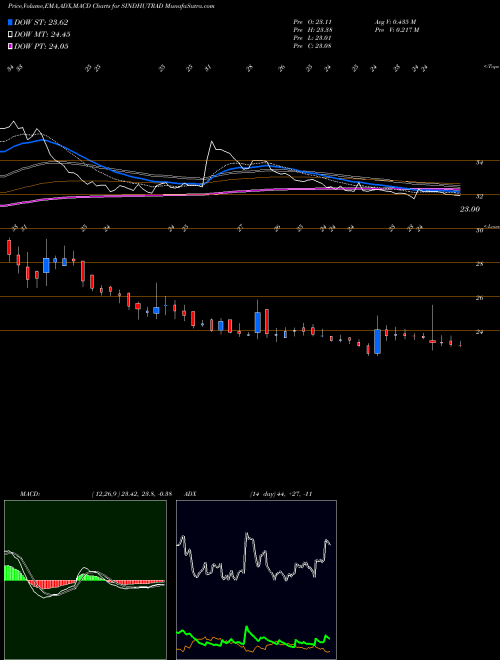Select the 'DOW MT: 24.45' legend label
Viewport: 500px width, 660px height.
pyautogui.click(x=42, y=35)
